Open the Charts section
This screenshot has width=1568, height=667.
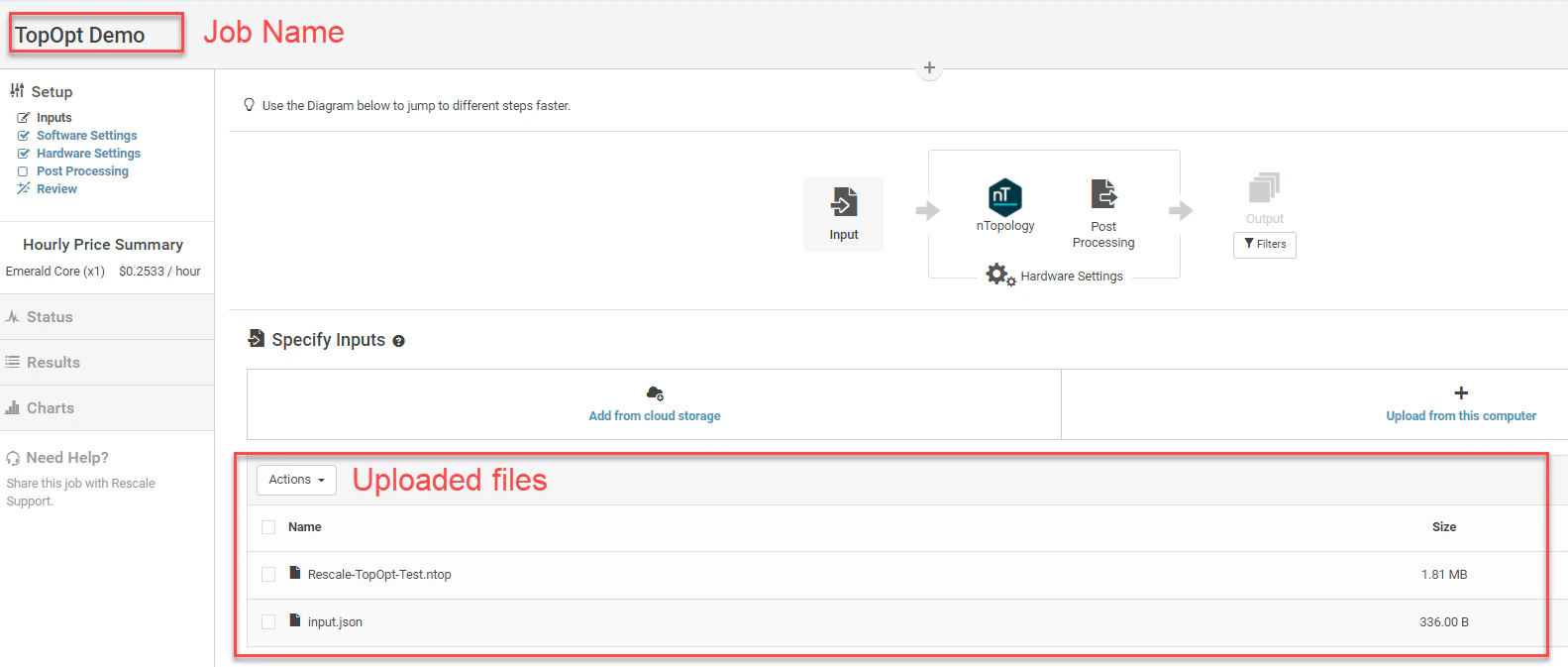tap(107, 408)
